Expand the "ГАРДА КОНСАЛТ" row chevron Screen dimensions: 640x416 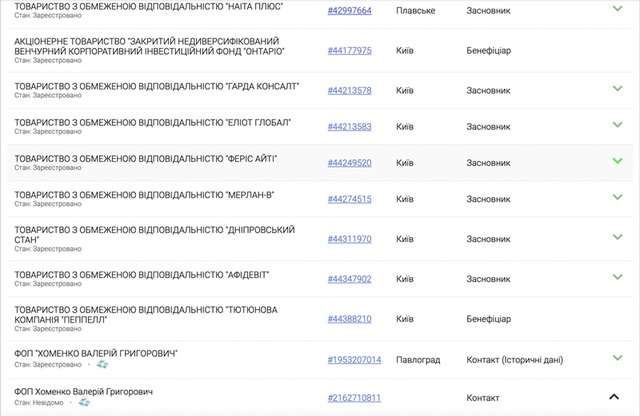tap(617, 89)
